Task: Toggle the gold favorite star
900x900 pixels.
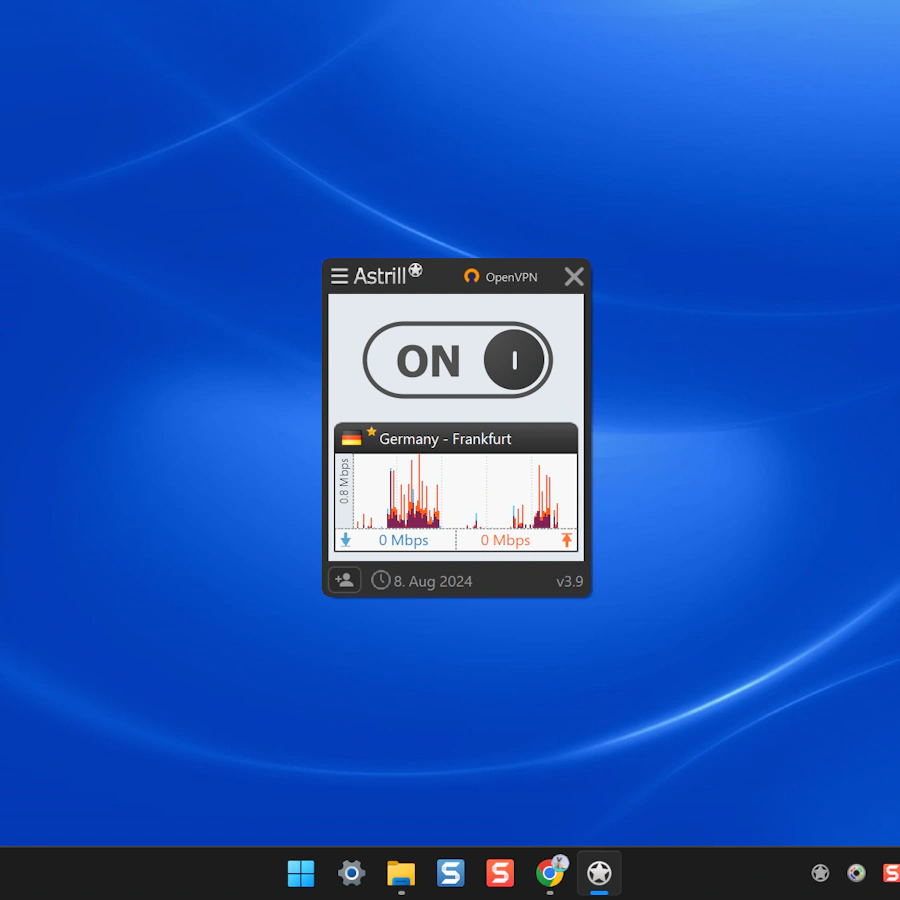Action: click(372, 432)
